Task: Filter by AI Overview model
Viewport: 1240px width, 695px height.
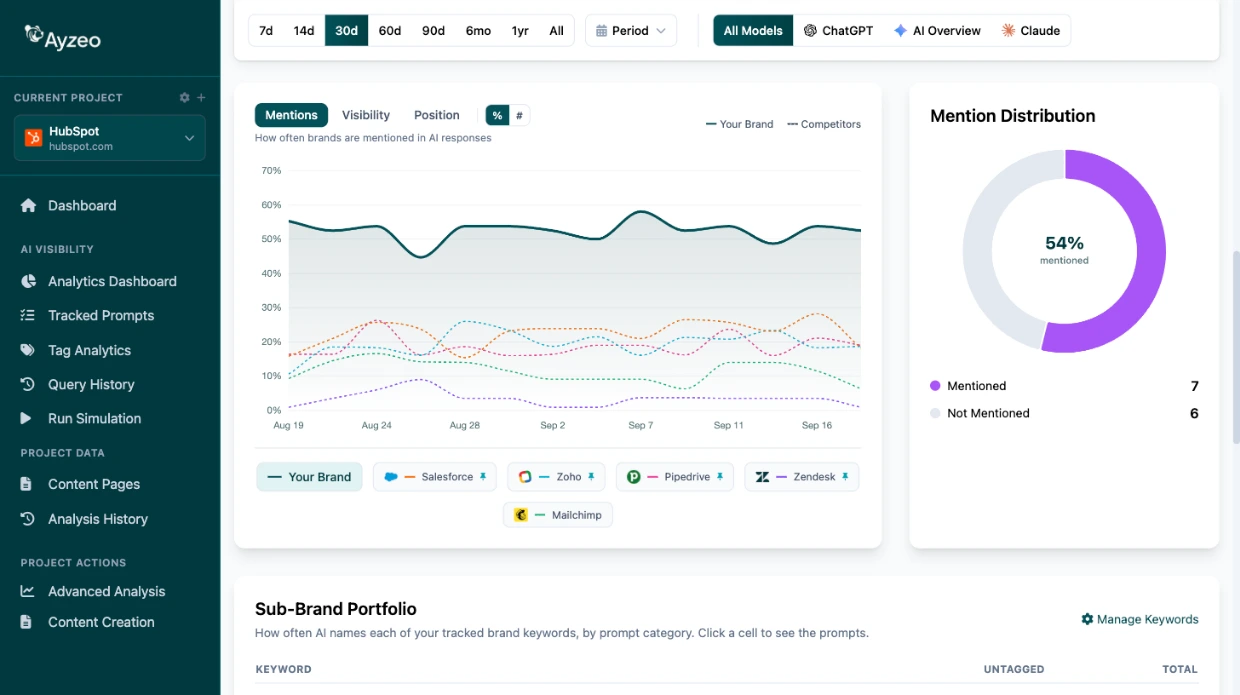Action: (937, 30)
